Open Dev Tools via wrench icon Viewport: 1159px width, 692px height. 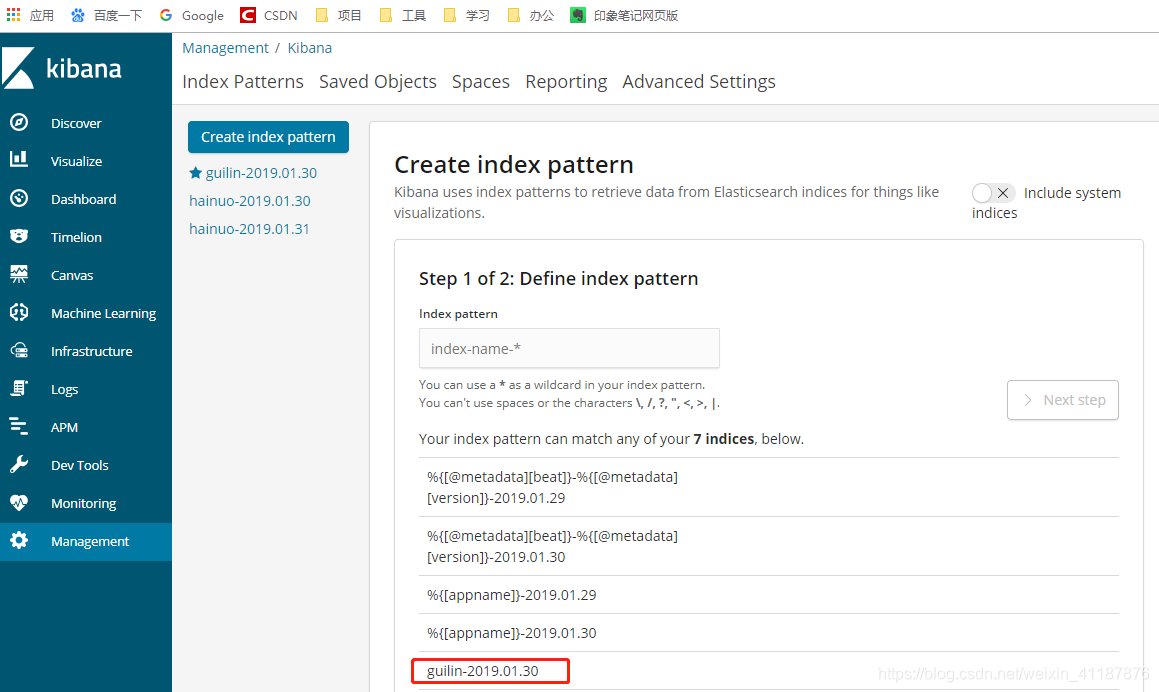click(x=19, y=464)
